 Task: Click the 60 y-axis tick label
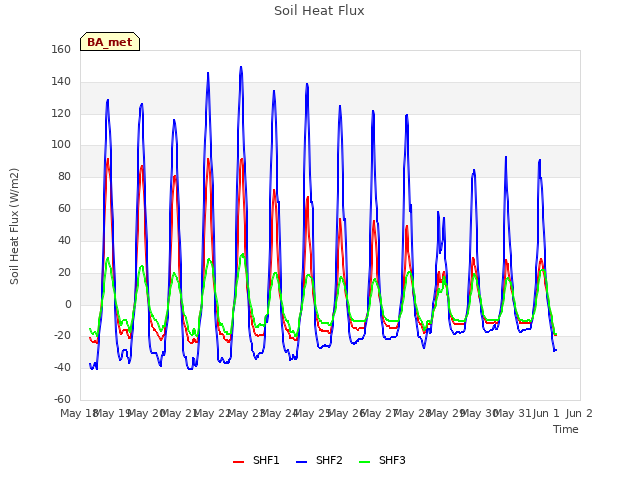point(64,208)
